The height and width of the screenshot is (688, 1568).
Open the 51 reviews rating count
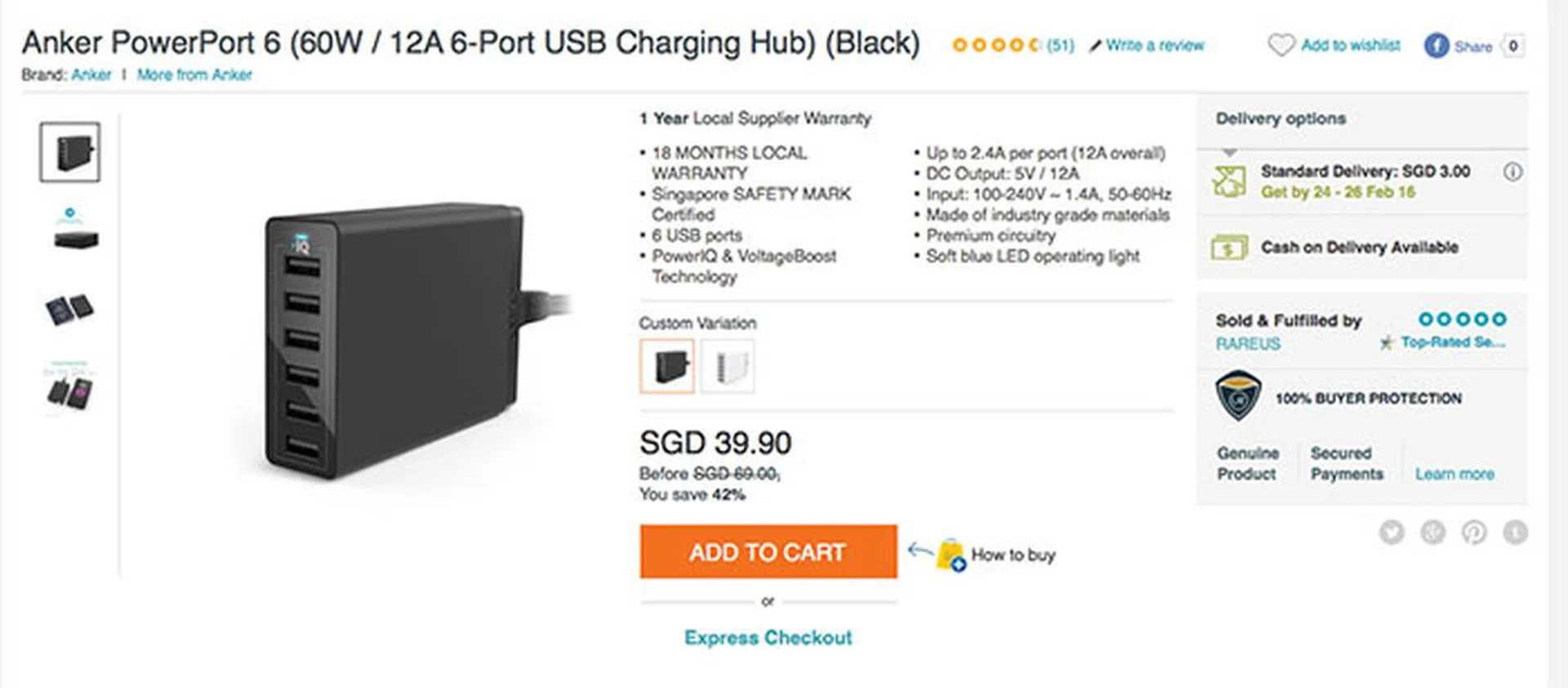(1060, 46)
